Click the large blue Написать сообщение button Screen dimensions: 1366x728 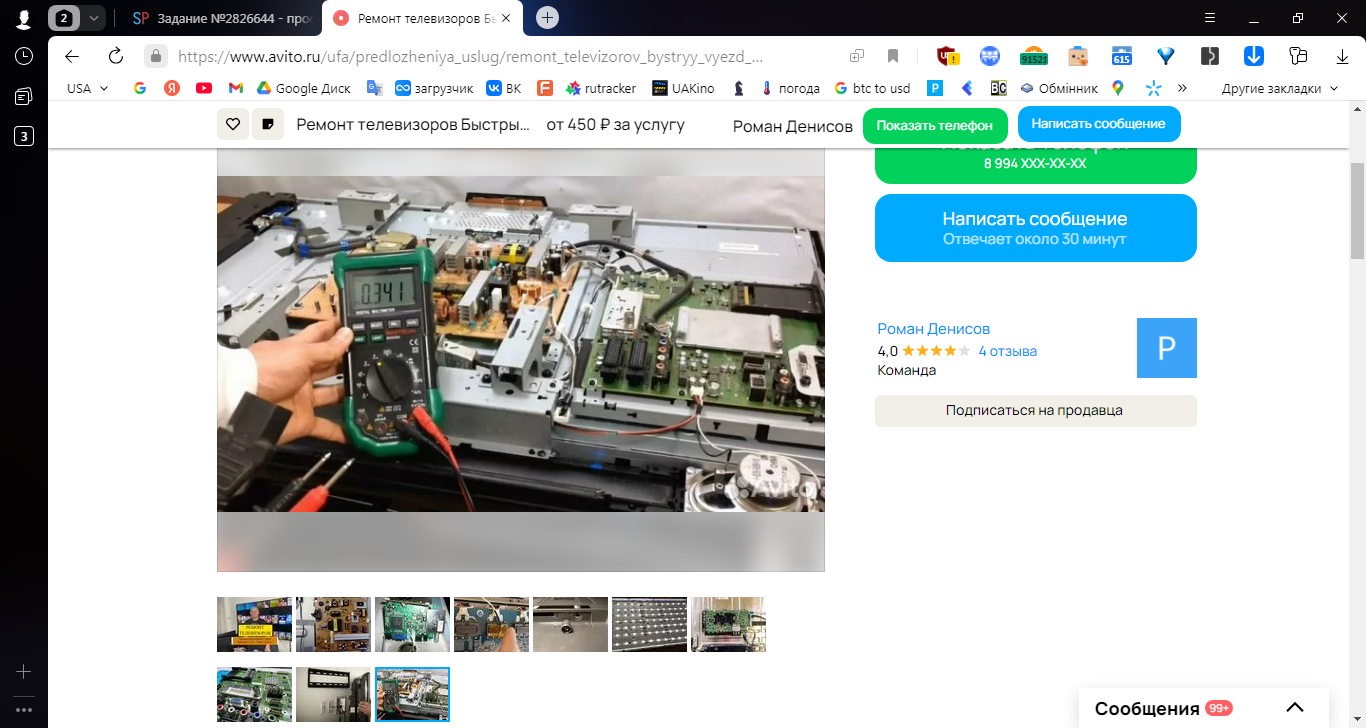point(1035,228)
